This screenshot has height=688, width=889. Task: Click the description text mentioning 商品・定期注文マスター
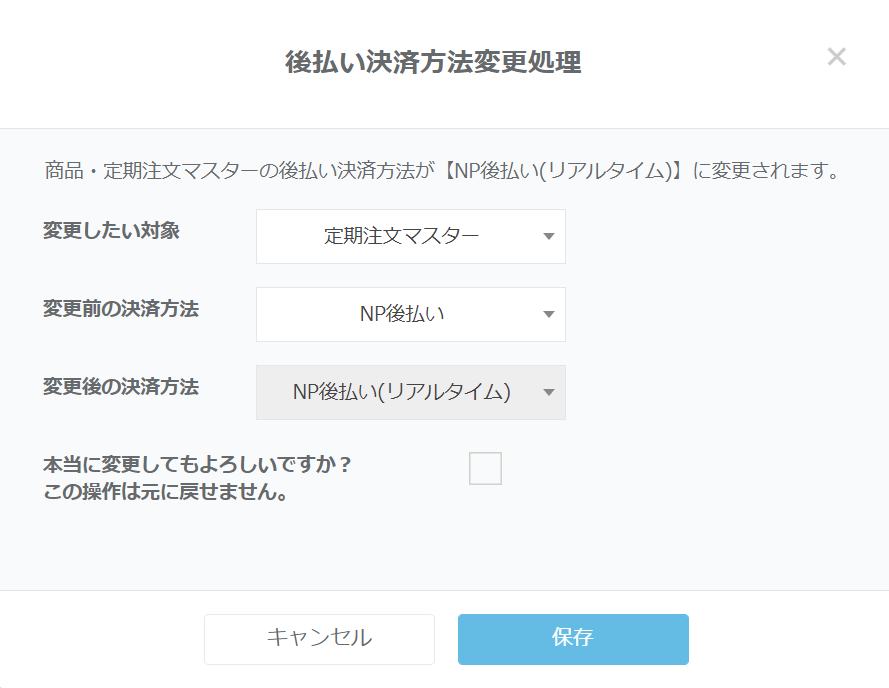[x=440, y=170]
